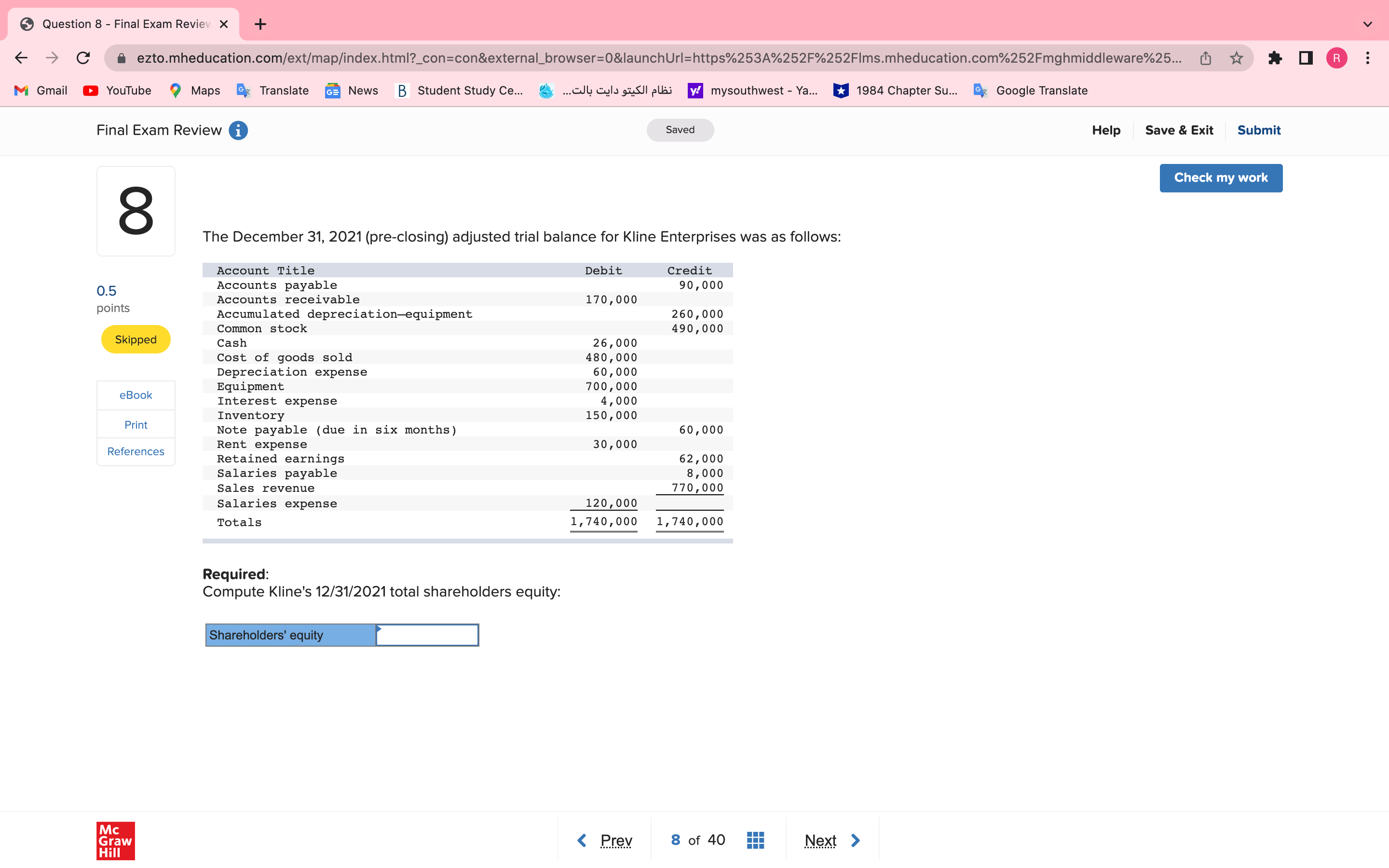Submit the exam
Image resolution: width=1389 pixels, height=868 pixels.
1258,130
